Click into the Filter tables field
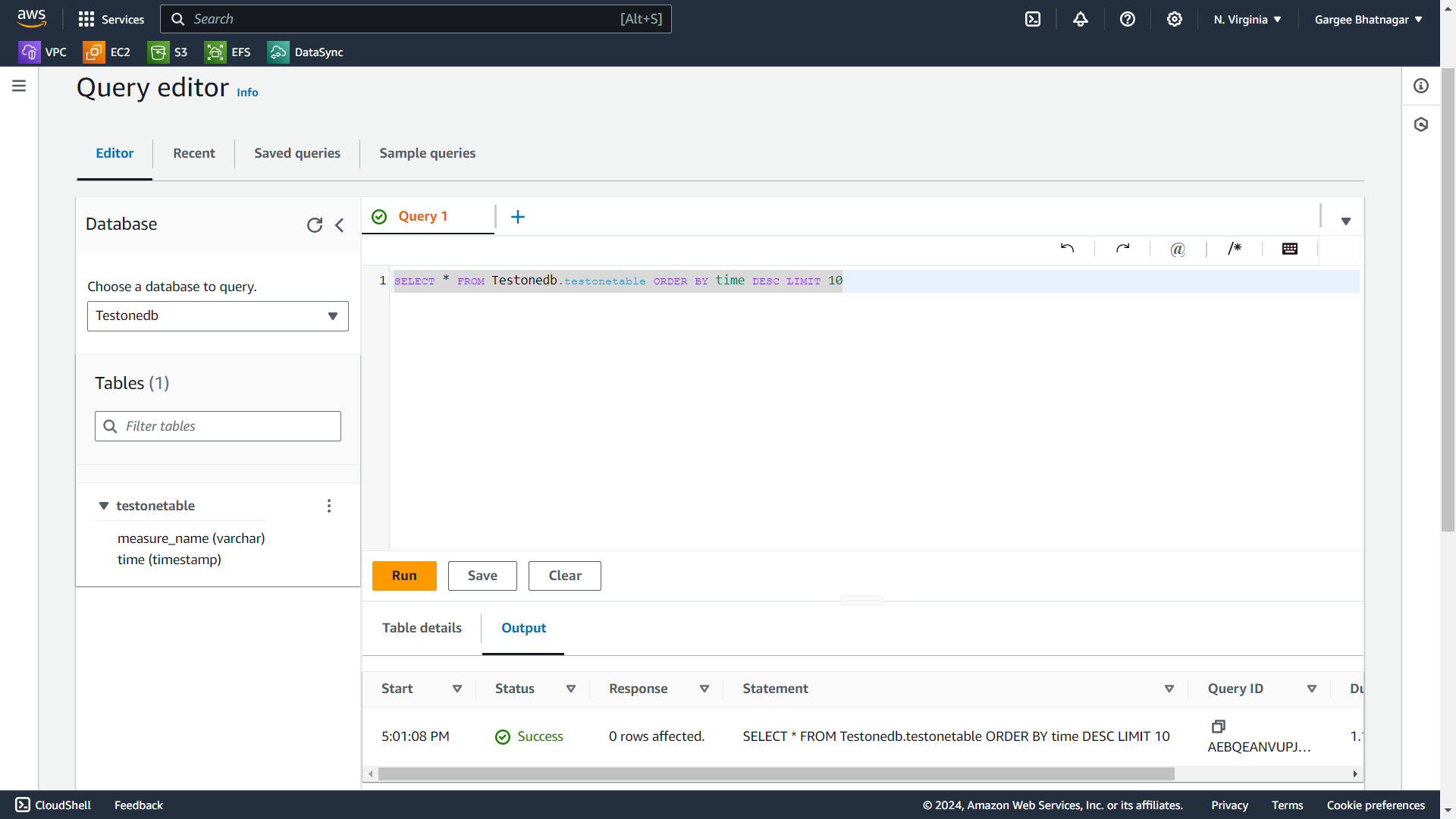This screenshot has width=1456, height=819. (x=227, y=427)
